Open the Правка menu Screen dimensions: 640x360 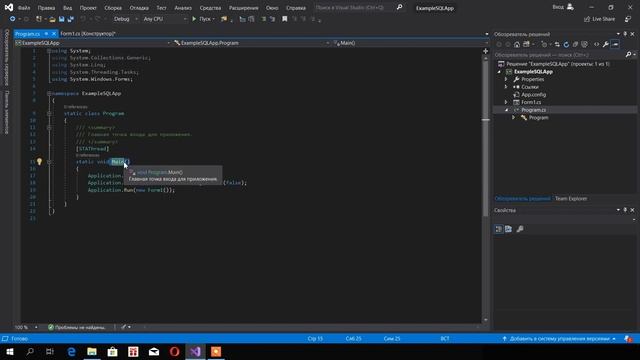pyautogui.click(x=46, y=8)
